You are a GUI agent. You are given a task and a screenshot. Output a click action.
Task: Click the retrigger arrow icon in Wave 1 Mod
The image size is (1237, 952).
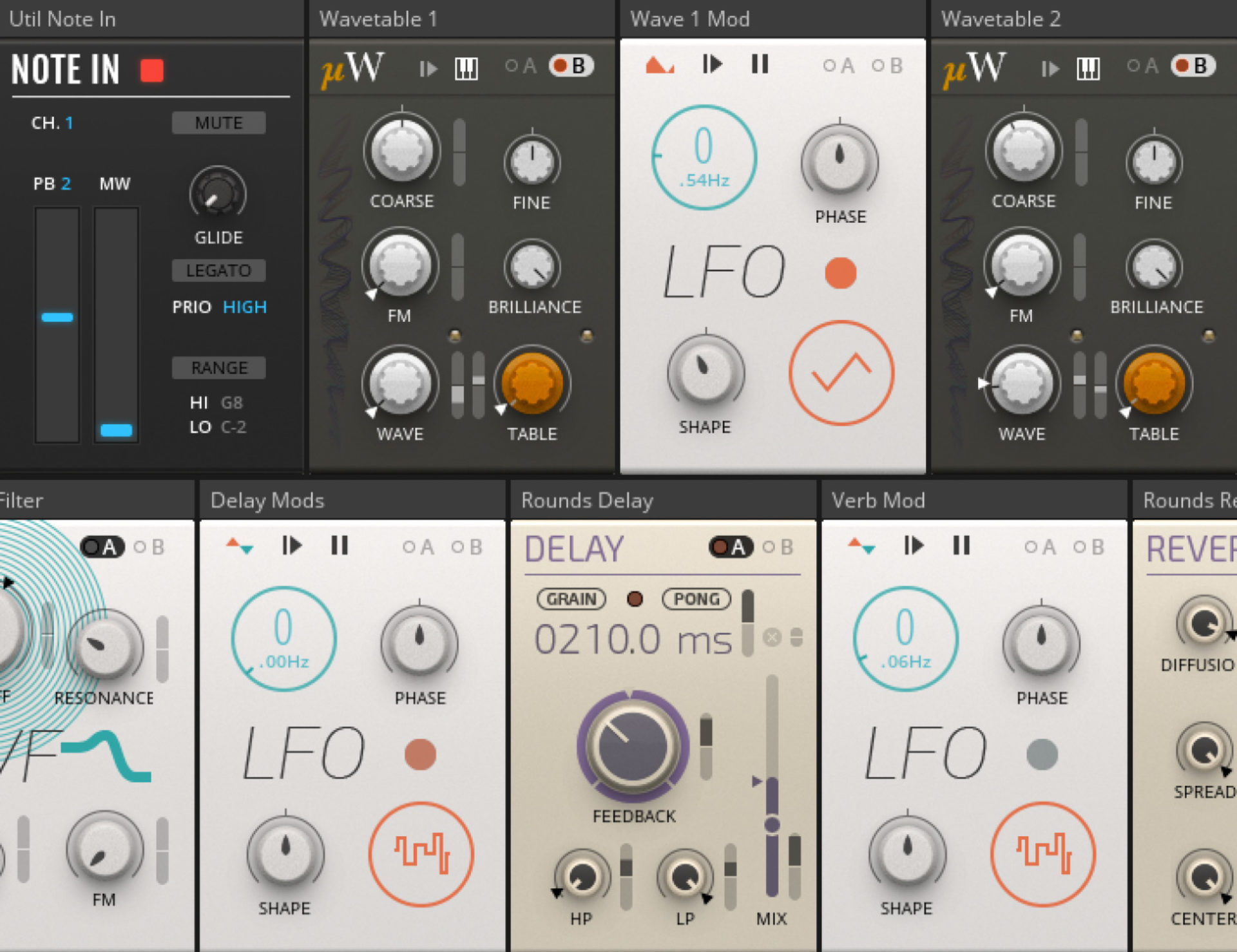point(712,64)
